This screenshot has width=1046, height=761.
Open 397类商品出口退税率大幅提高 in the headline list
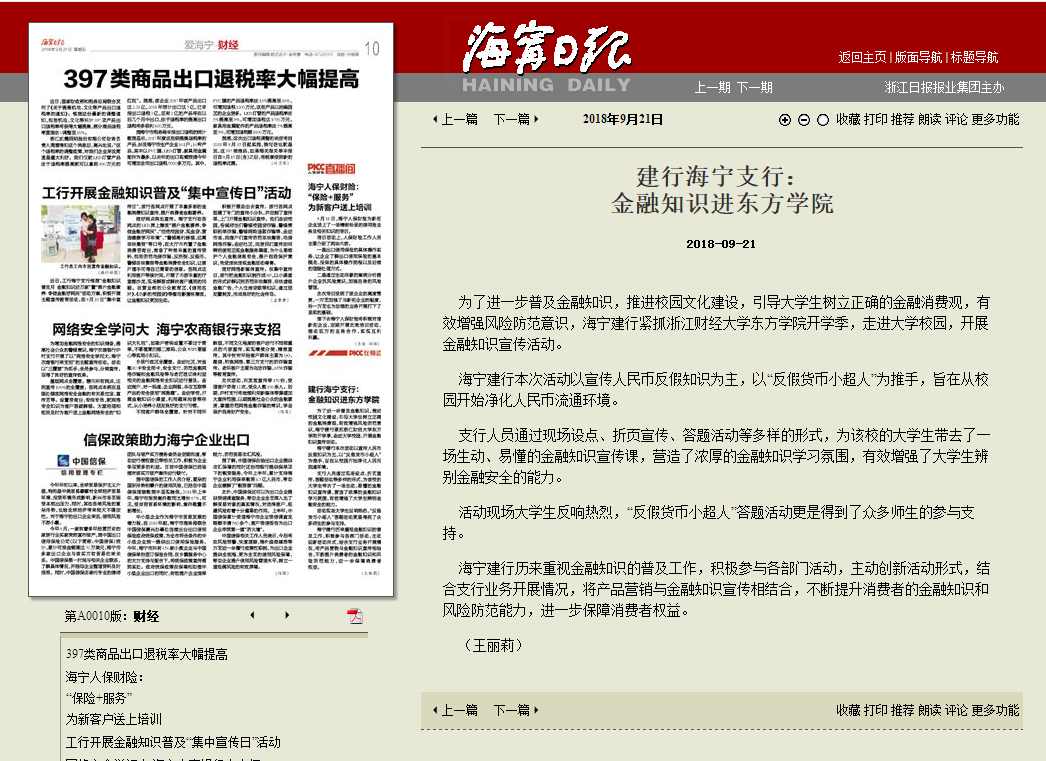point(147,654)
